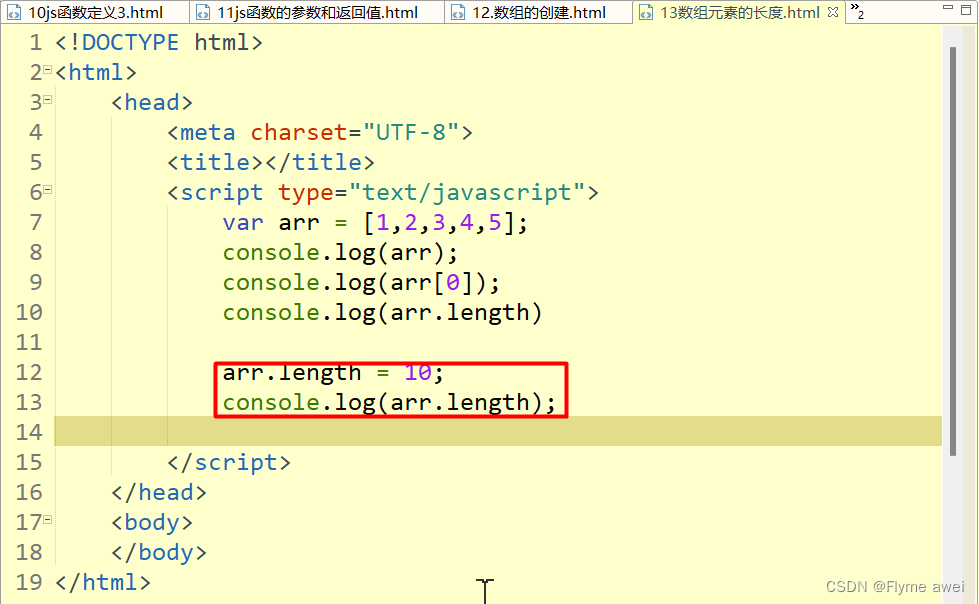
Task: Collapse the script block fold on line 6
Action: point(47,190)
